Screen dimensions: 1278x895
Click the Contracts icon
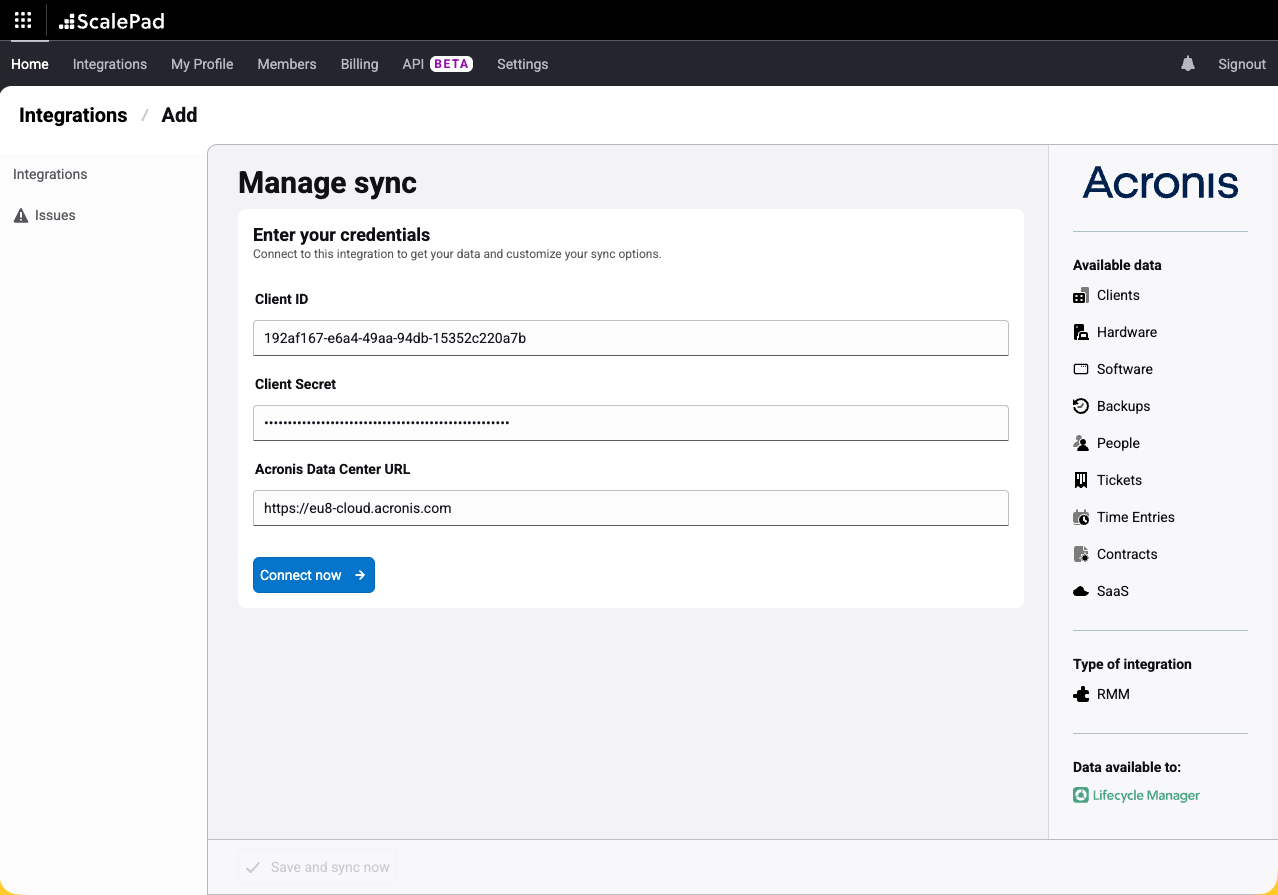click(1080, 553)
